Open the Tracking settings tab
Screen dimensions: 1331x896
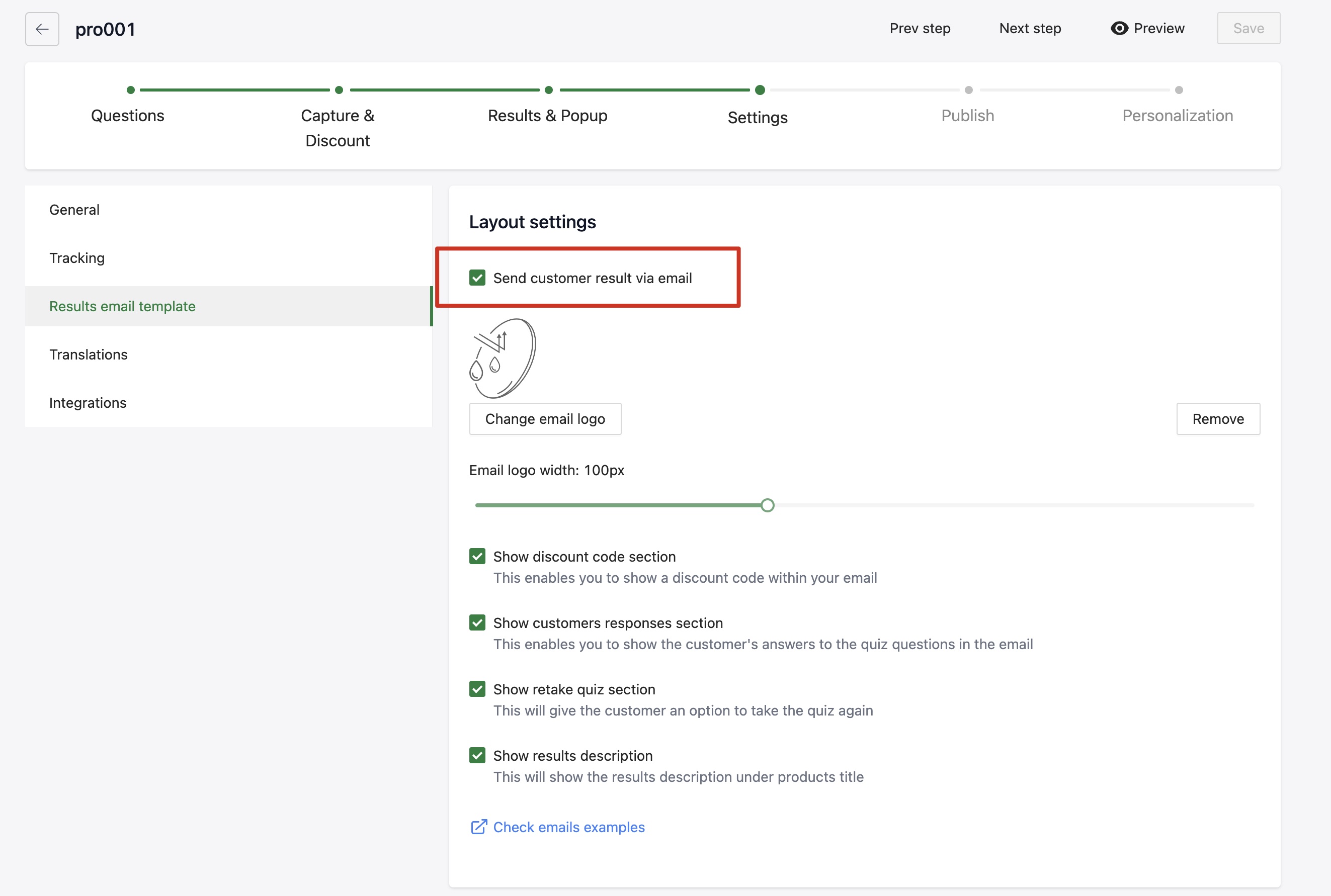[x=77, y=258]
